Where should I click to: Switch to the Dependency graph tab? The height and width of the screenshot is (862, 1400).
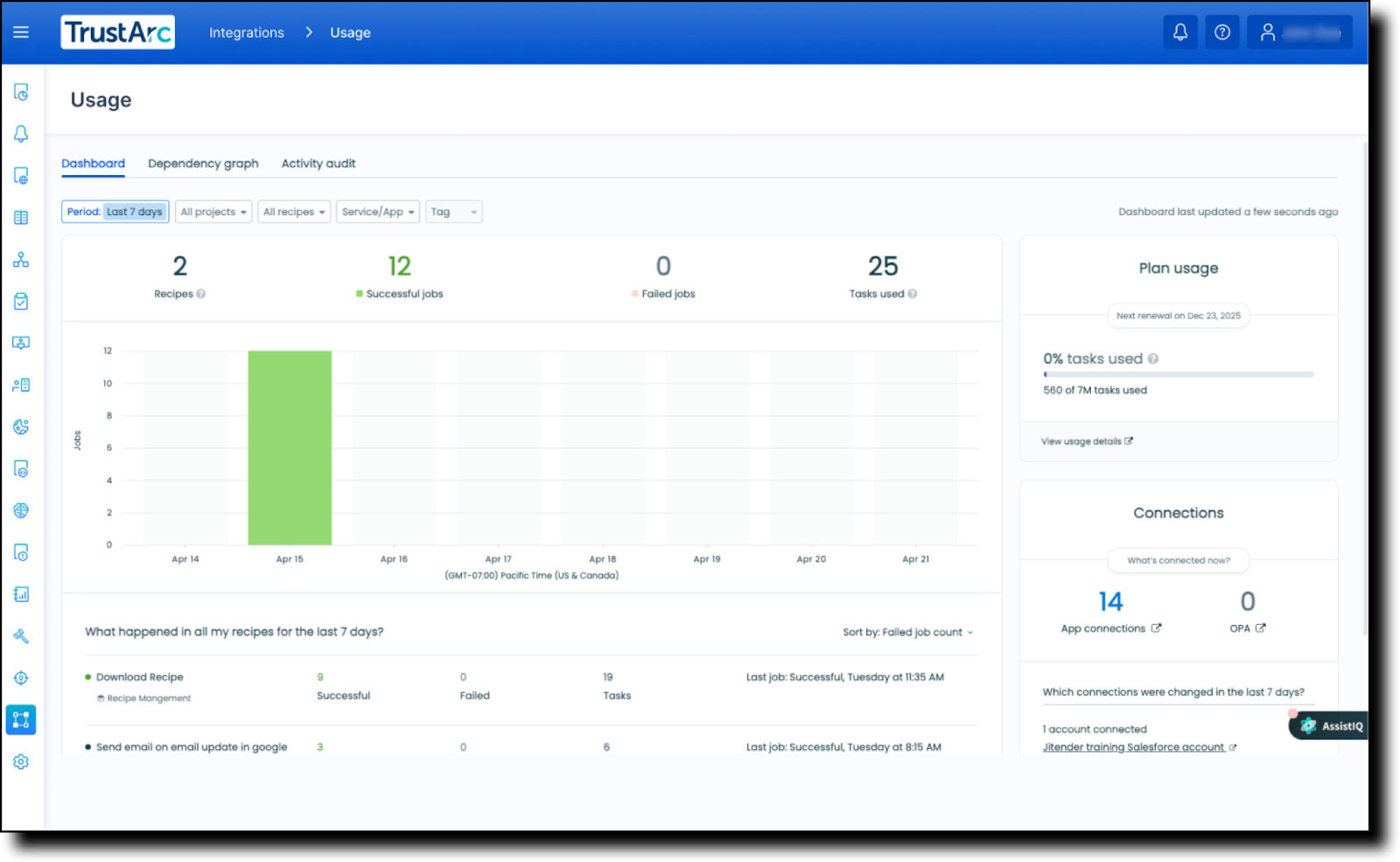(203, 163)
